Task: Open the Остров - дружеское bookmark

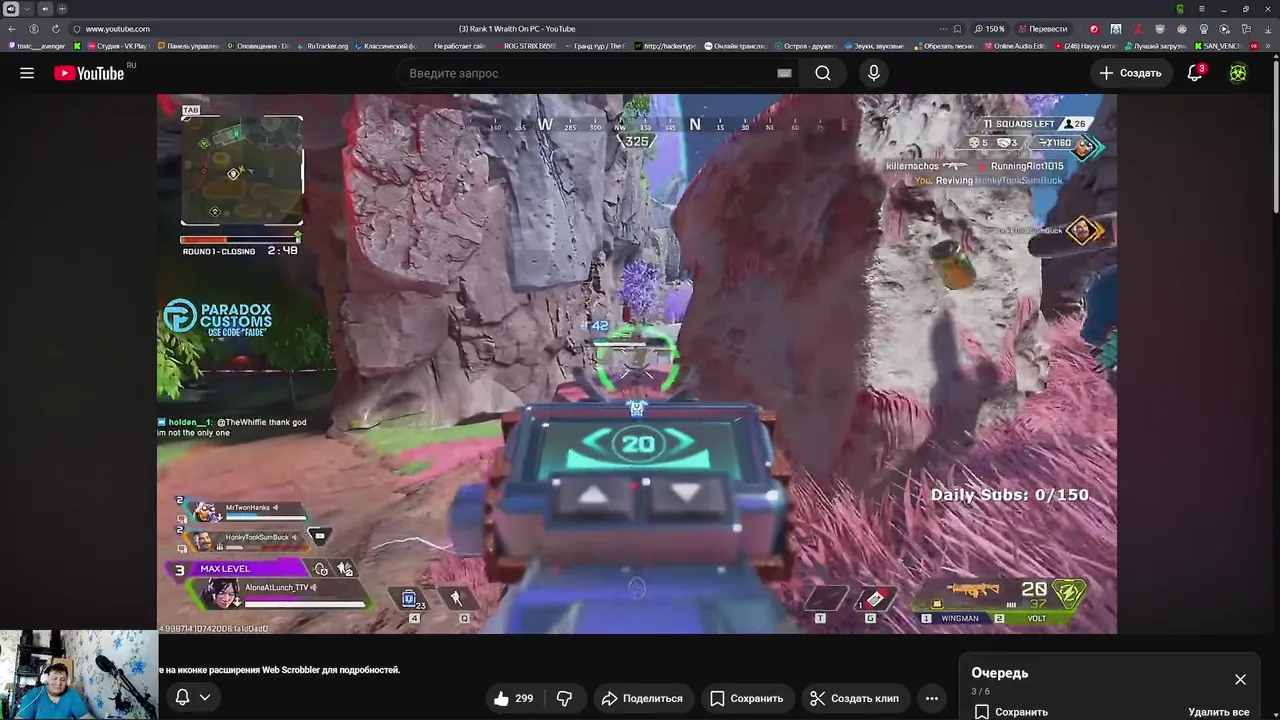Action: coord(805,46)
